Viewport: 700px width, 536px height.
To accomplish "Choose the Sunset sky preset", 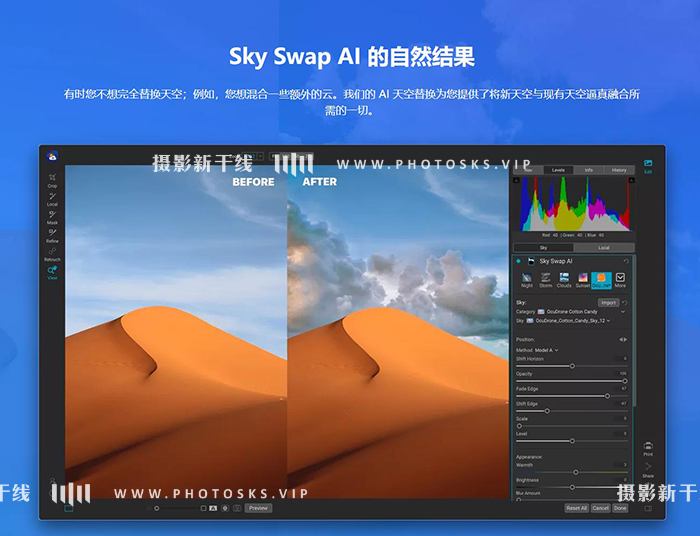I will pos(583,280).
